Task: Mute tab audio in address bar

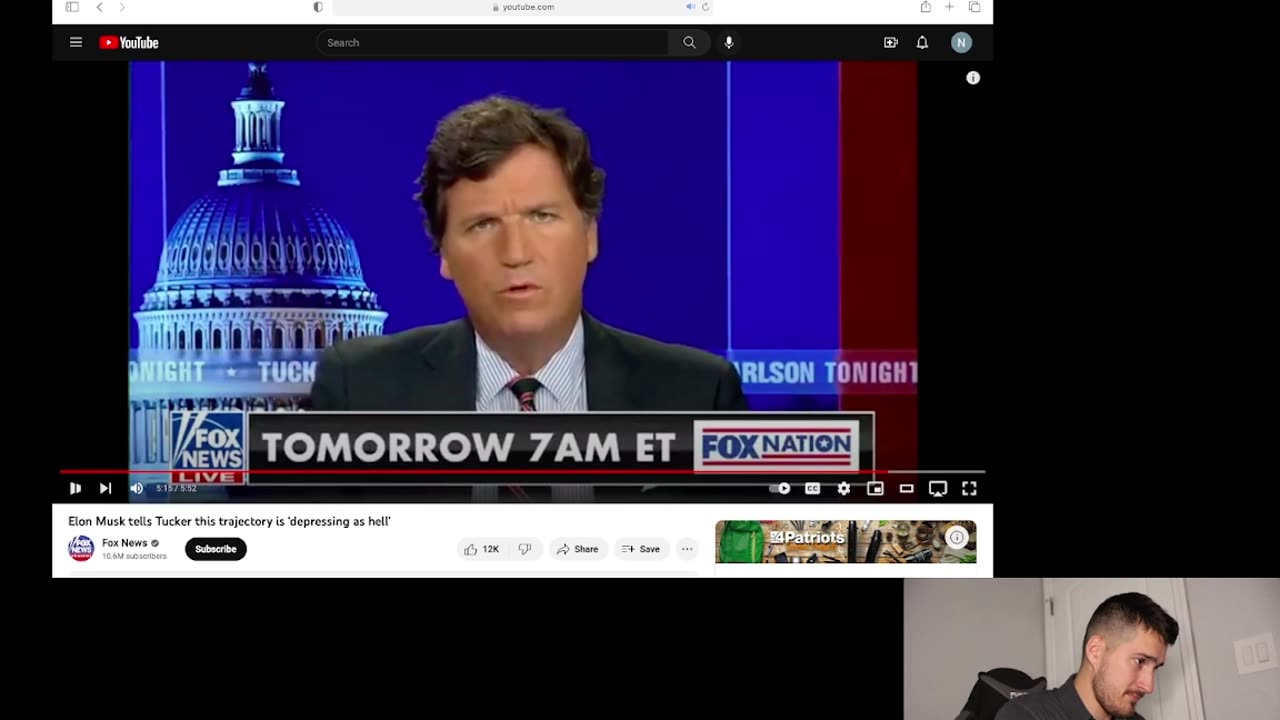Action: click(690, 7)
